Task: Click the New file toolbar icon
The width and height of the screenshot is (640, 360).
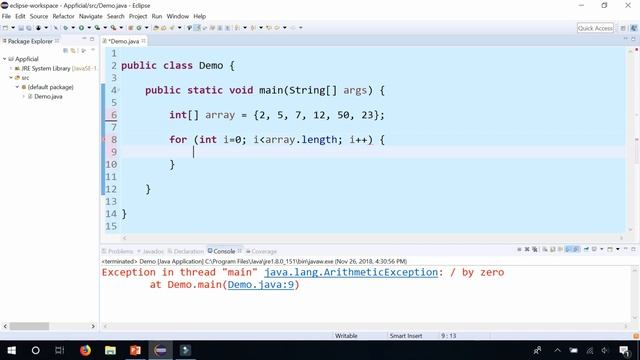Action: coord(5,28)
